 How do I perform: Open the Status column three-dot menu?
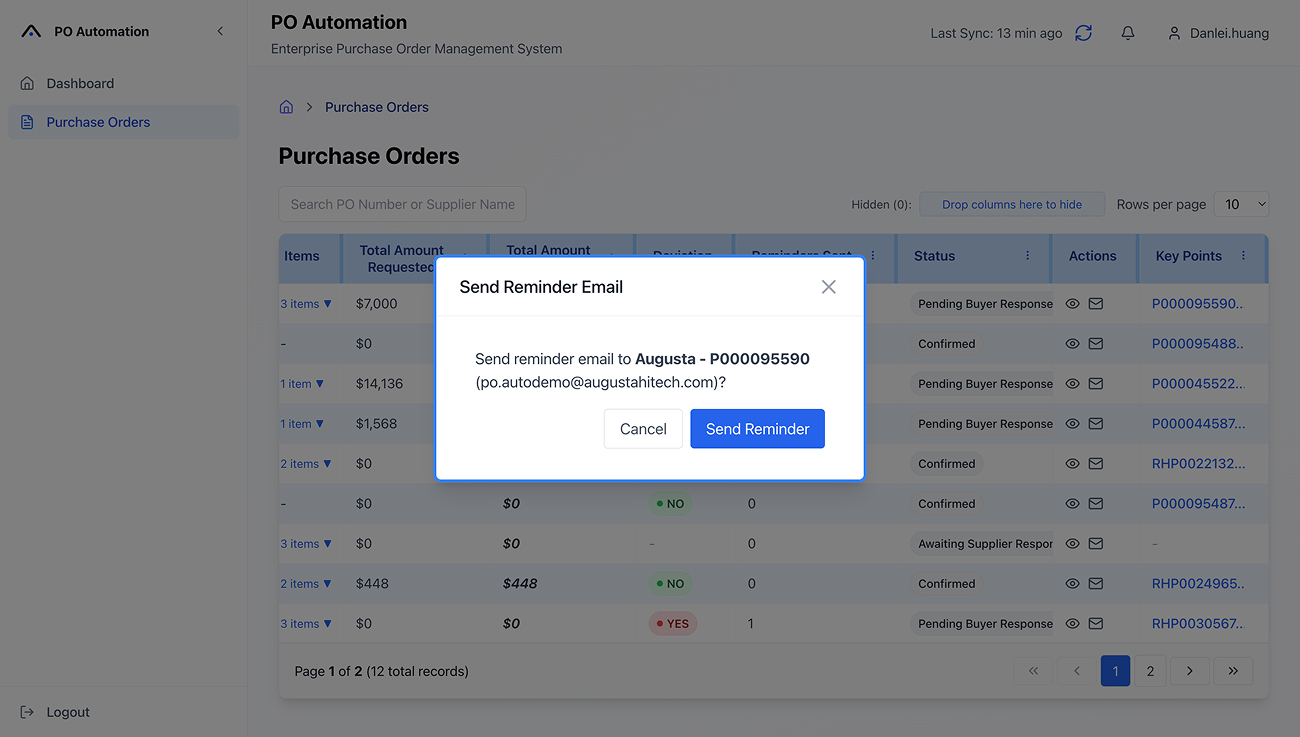coord(1027,256)
